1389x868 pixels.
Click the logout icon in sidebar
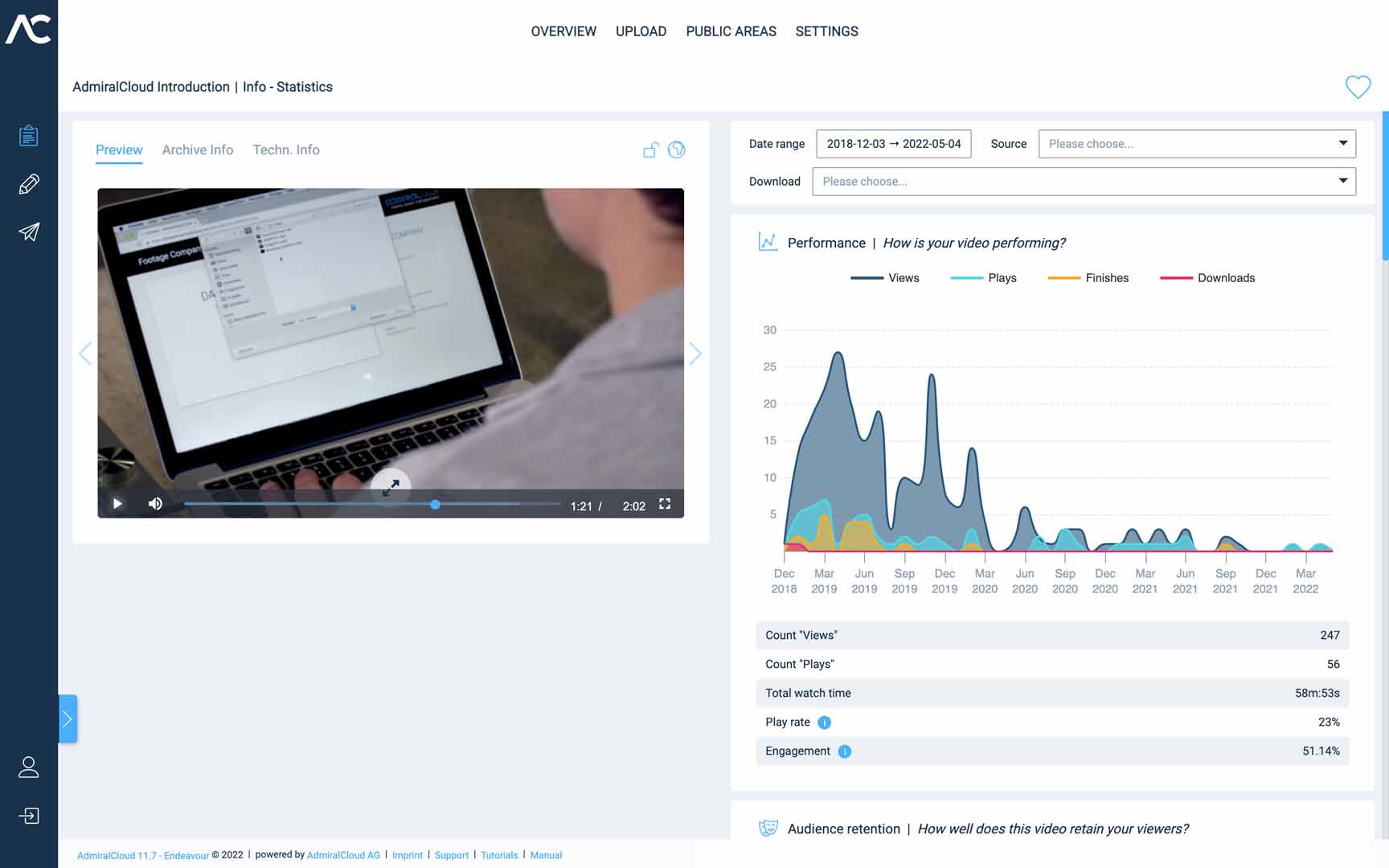29,816
